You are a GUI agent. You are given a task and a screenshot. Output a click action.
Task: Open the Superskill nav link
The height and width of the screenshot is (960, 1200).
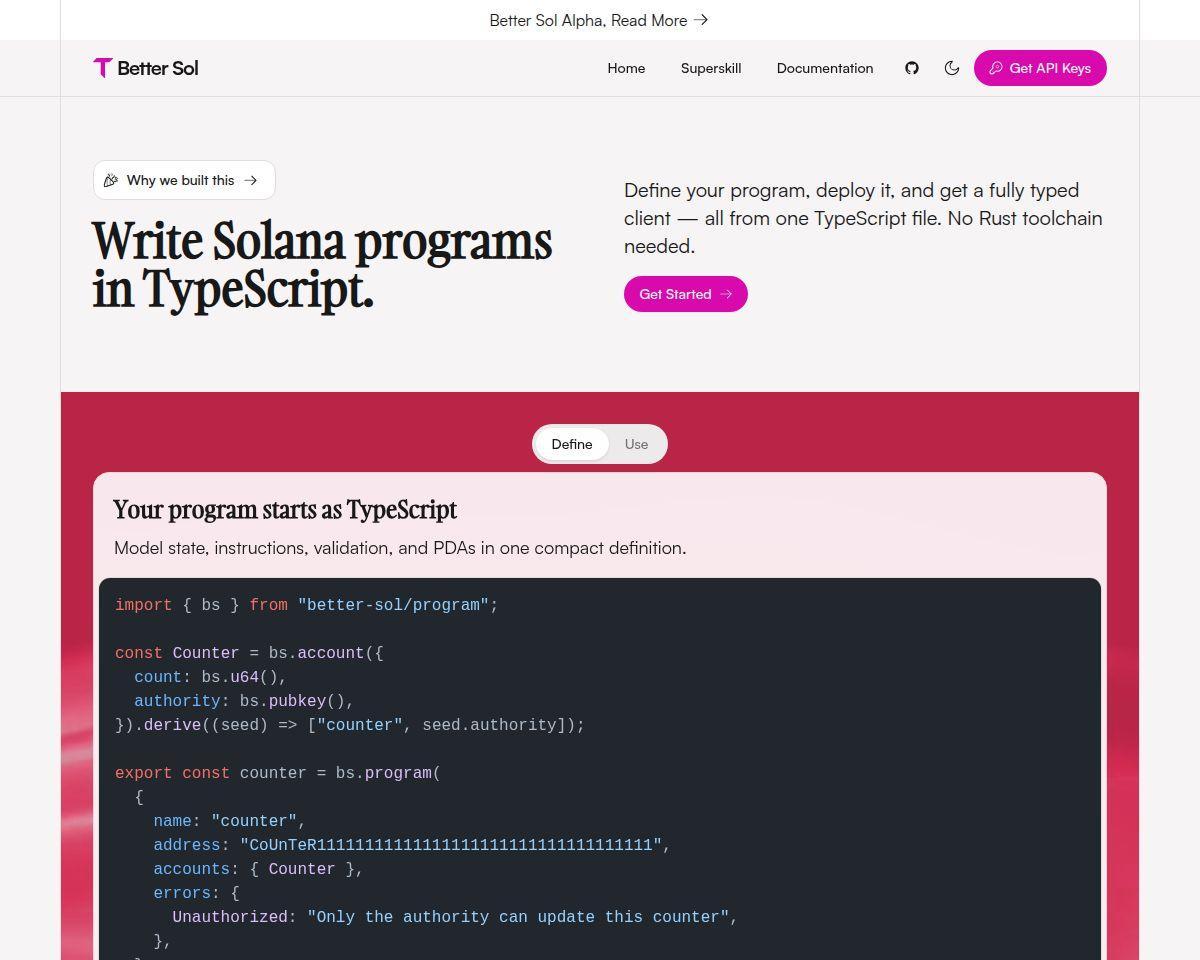coord(711,68)
